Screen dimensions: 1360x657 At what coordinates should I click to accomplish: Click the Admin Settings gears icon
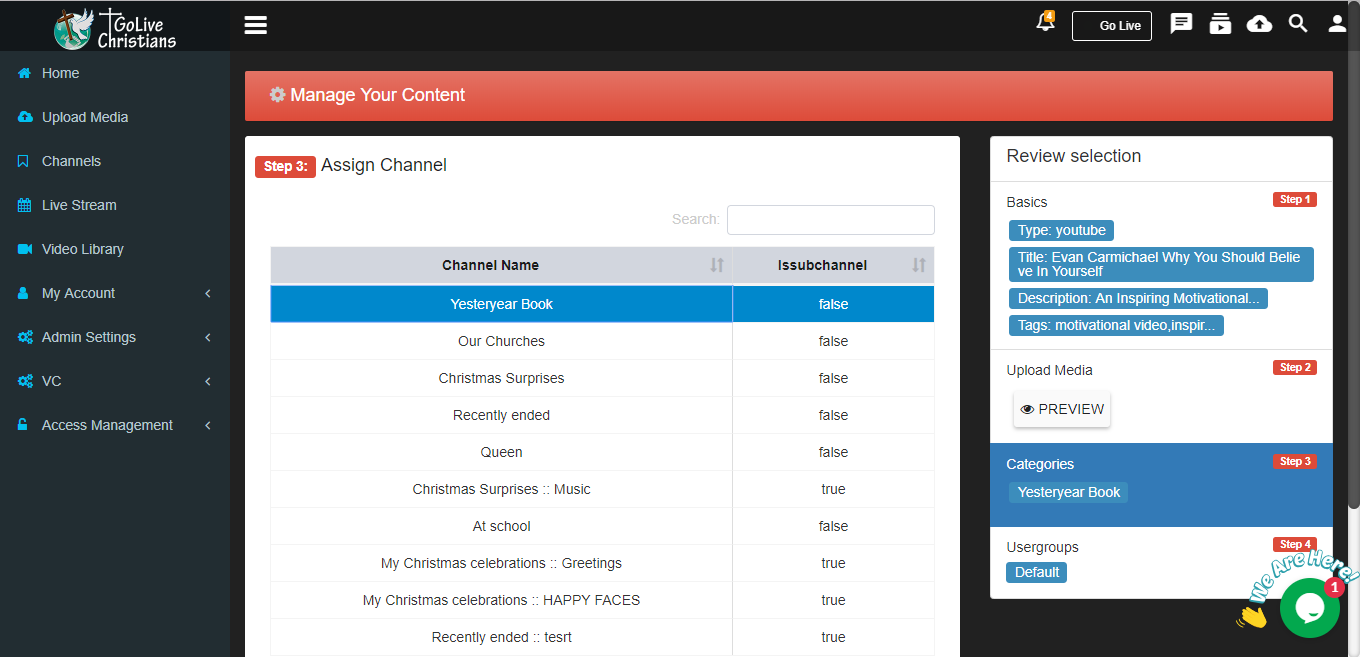25,337
